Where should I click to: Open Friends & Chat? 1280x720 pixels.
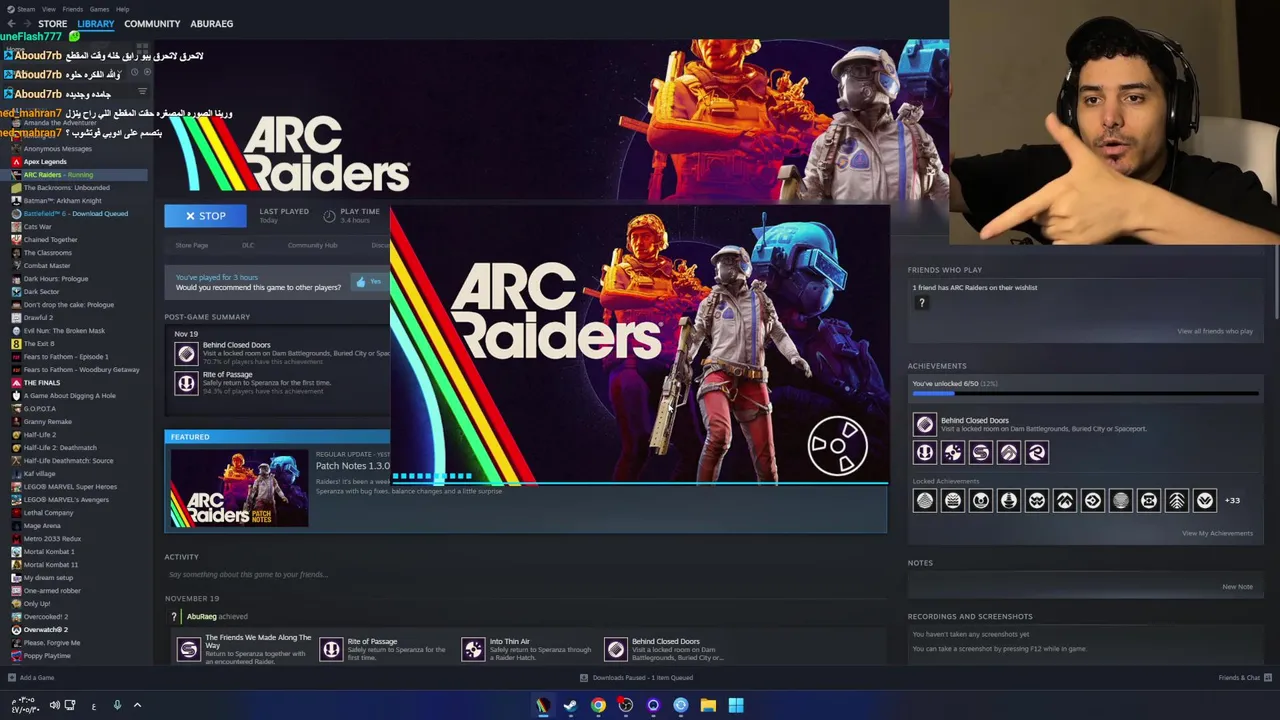[1243, 678]
